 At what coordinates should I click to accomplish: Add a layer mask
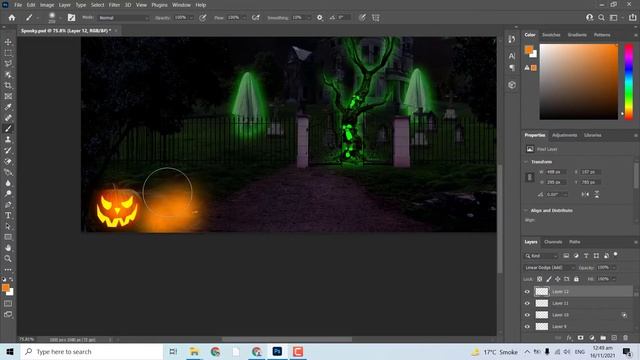pyautogui.click(x=580, y=338)
